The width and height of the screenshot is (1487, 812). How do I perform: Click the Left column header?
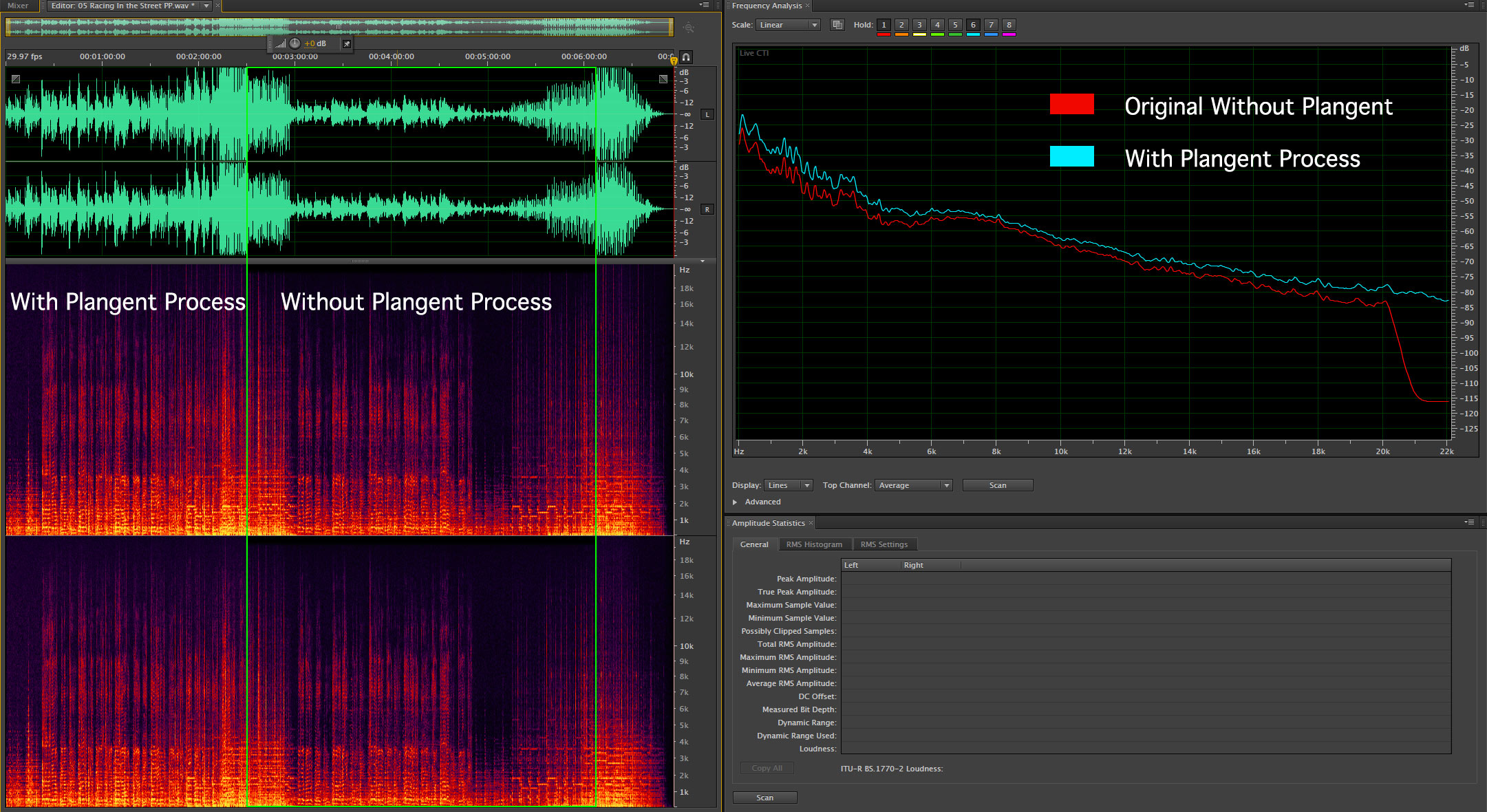coord(871,565)
